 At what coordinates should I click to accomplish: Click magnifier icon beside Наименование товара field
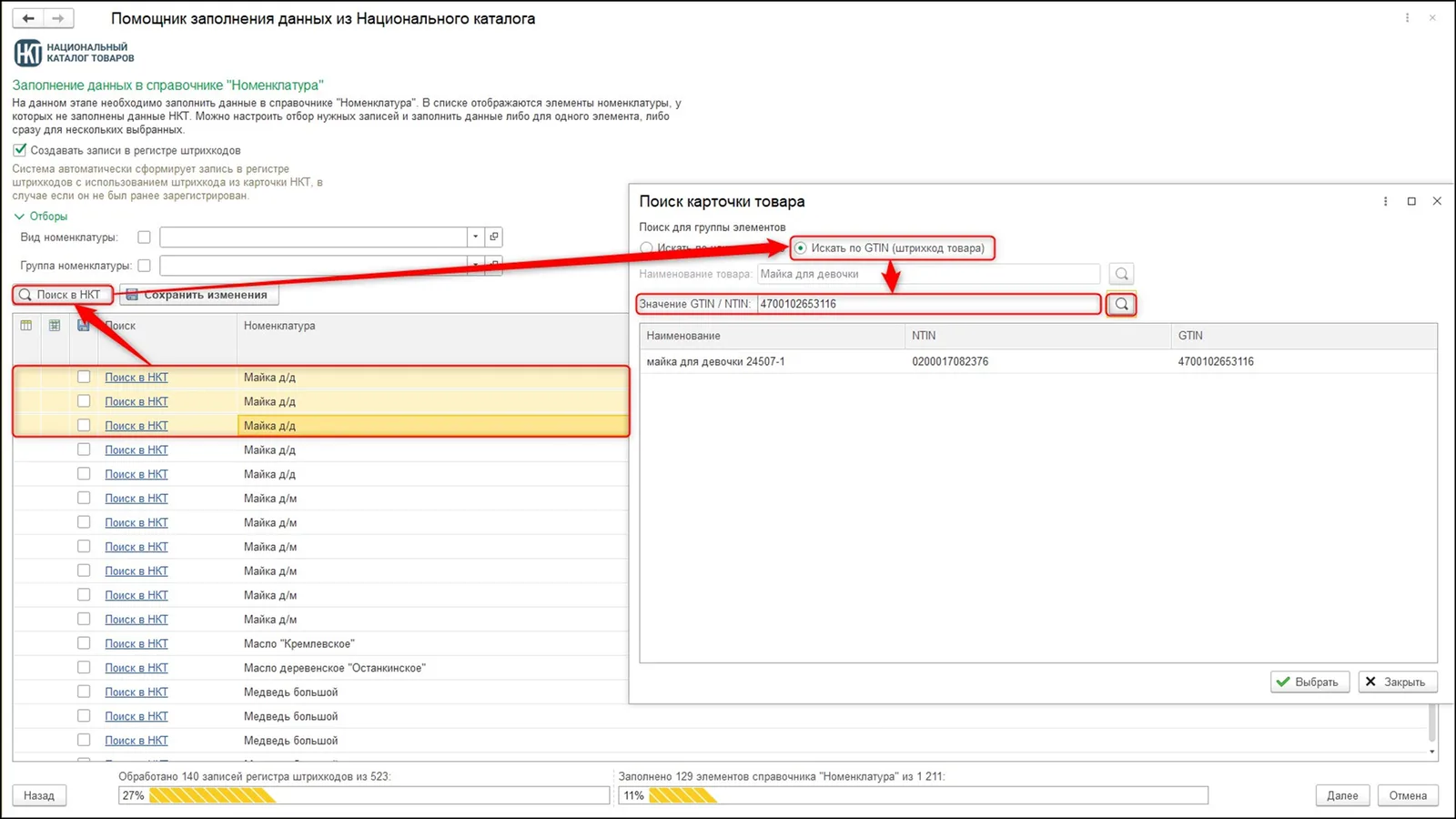pyautogui.click(x=1122, y=274)
